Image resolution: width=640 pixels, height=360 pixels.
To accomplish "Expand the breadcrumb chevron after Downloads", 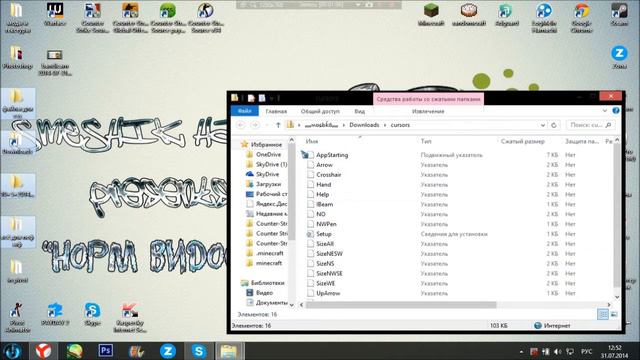I will click(x=384, y=125).
